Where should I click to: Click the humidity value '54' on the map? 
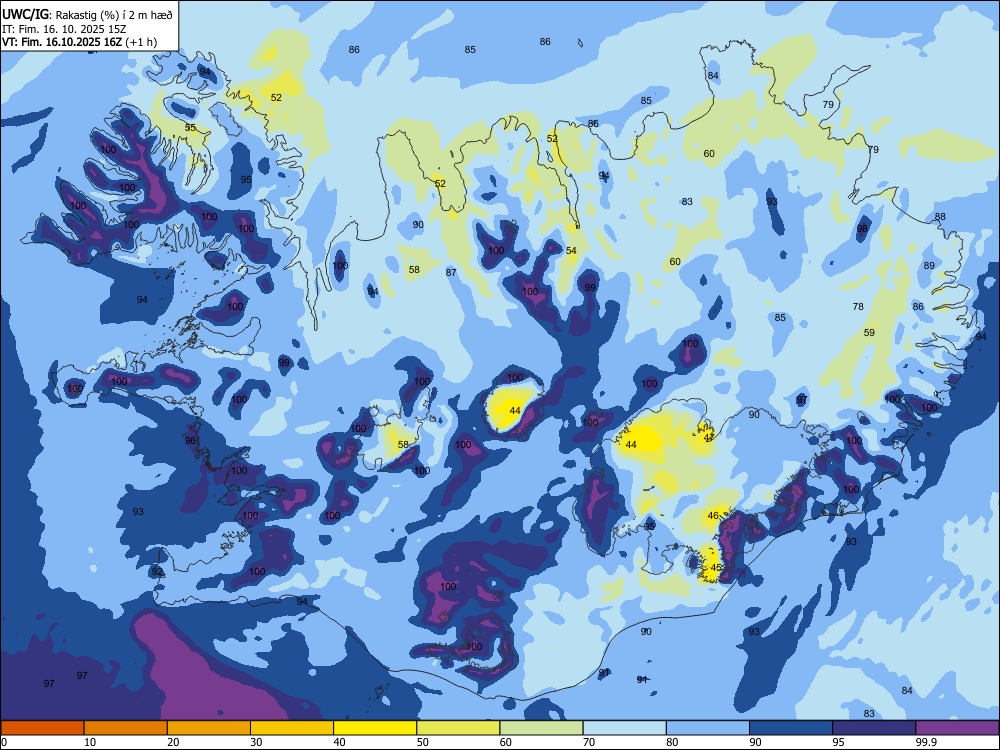pos(571,251)
